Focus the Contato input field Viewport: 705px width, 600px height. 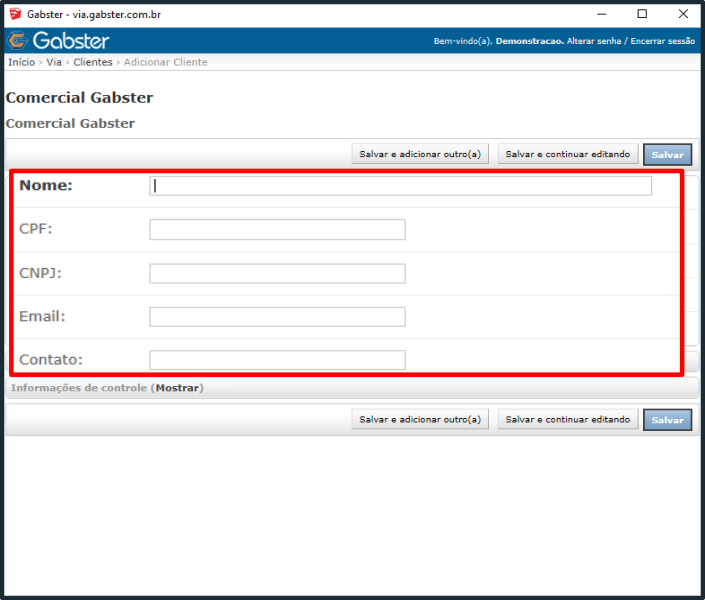click(x=277, y=360)
